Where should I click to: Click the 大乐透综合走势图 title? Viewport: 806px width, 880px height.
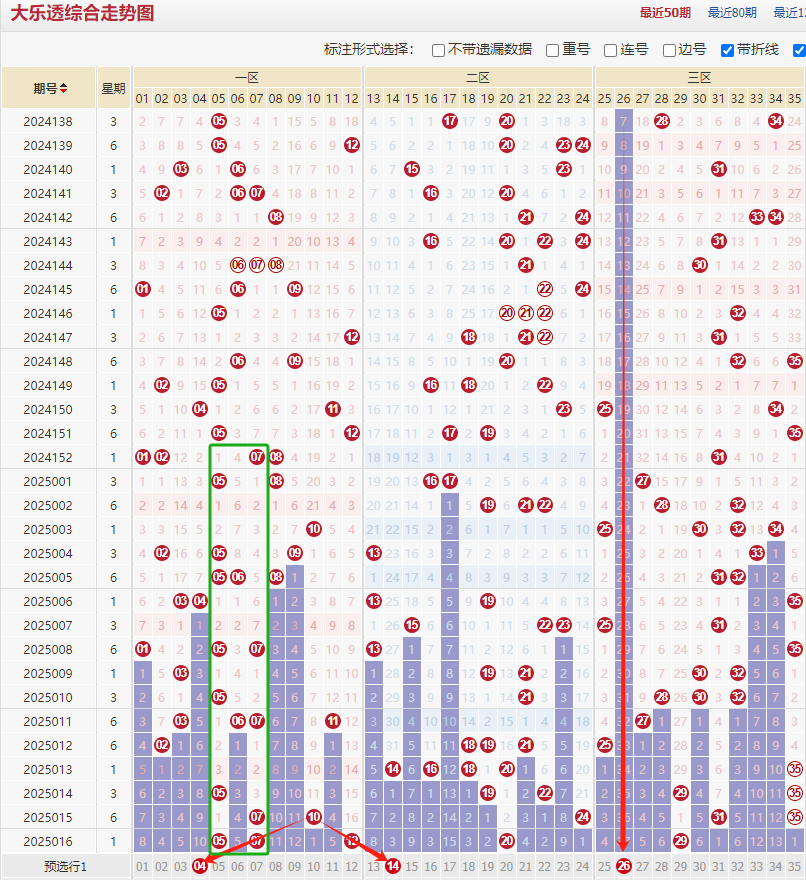[x=82, y=13]
